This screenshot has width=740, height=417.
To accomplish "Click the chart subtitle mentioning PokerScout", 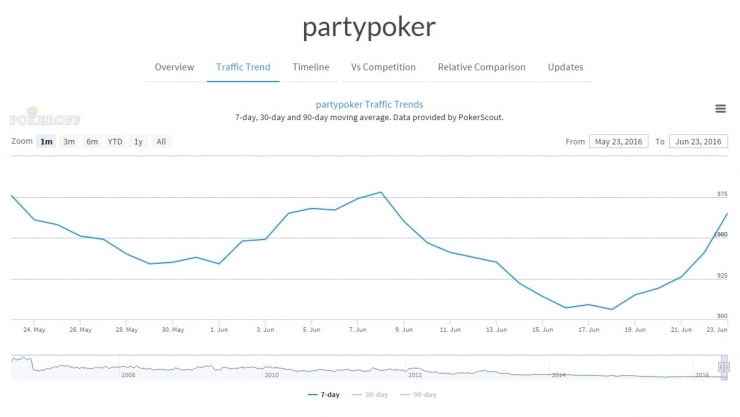I will 369,117.
